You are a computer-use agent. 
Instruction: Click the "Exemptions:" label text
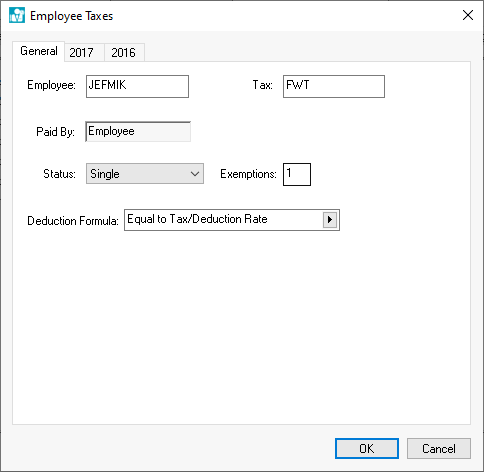(x=248, y=174)
